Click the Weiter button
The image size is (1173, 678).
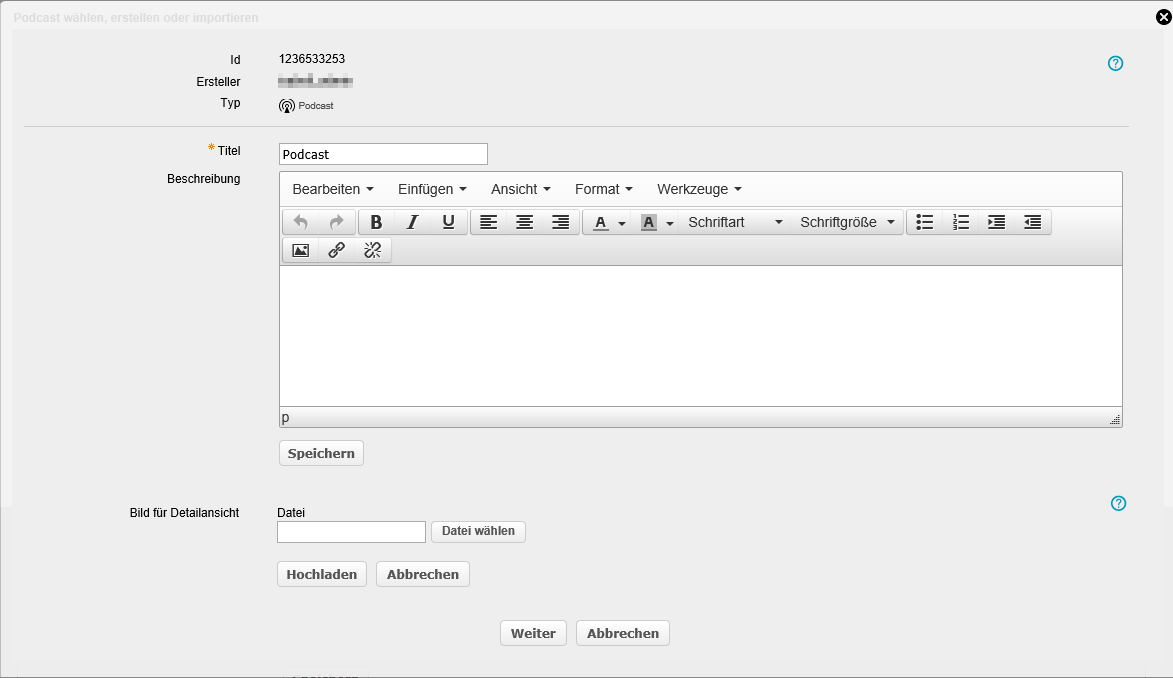coord(533,633)
